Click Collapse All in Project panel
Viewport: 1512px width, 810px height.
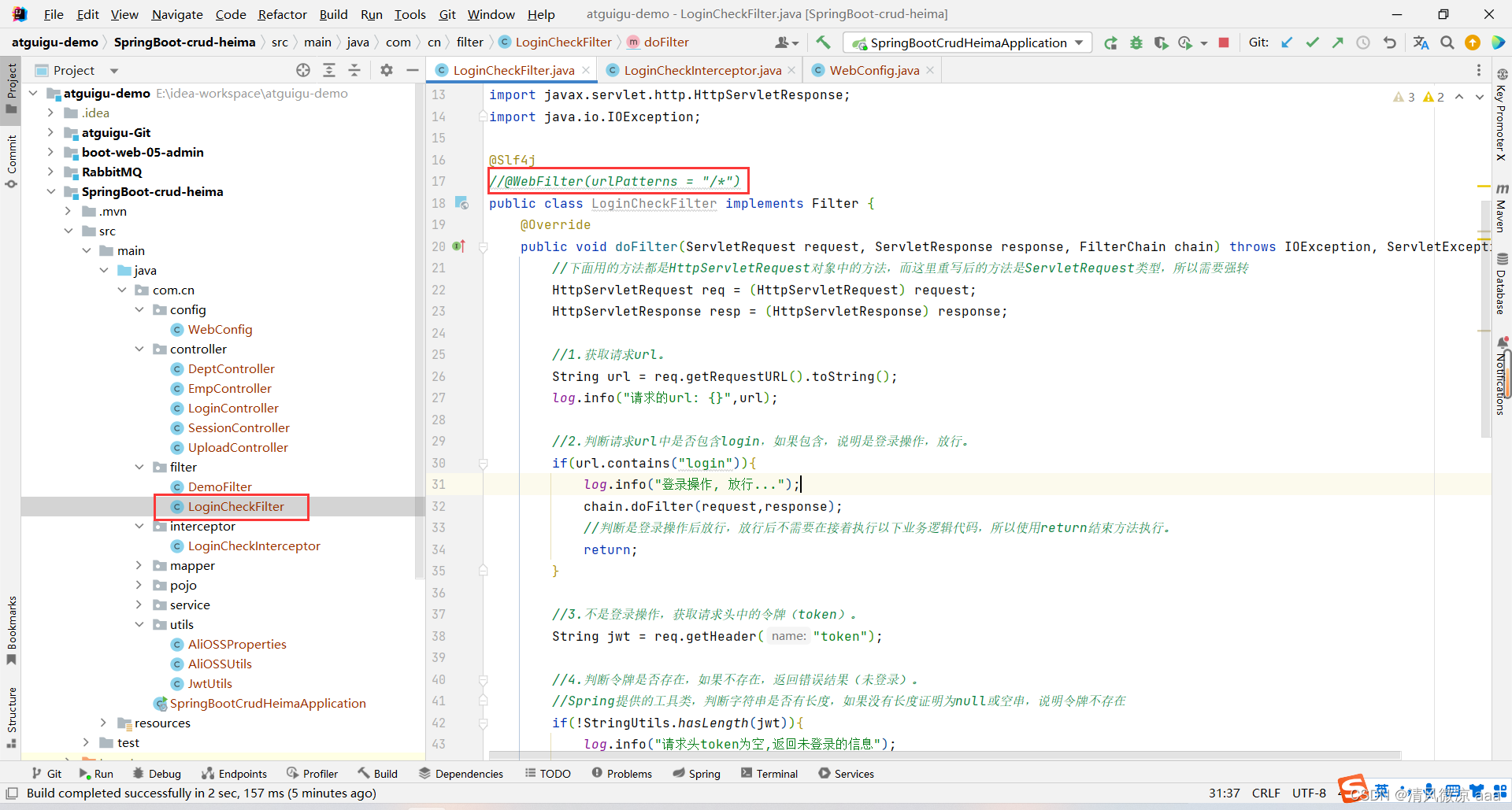[354, 70]
